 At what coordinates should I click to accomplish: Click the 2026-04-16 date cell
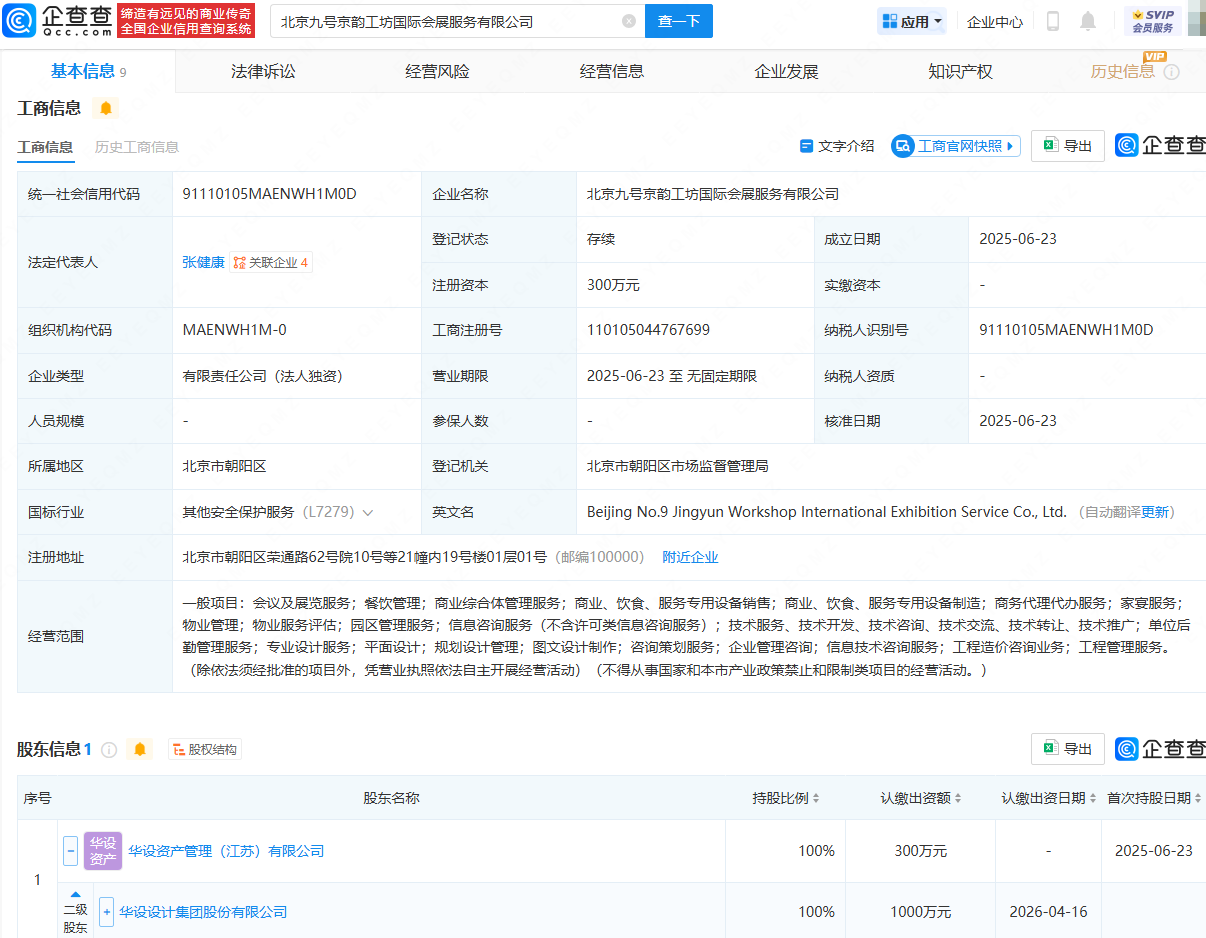click(x=1050, y=912)
